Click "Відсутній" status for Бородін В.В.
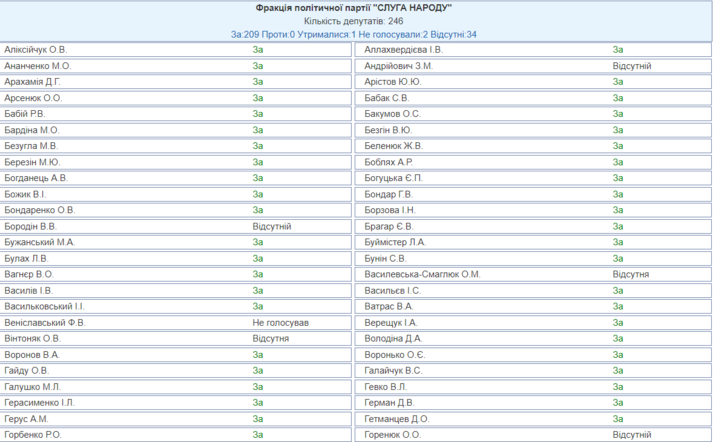The image size is (713, 442). coord(272,227)
